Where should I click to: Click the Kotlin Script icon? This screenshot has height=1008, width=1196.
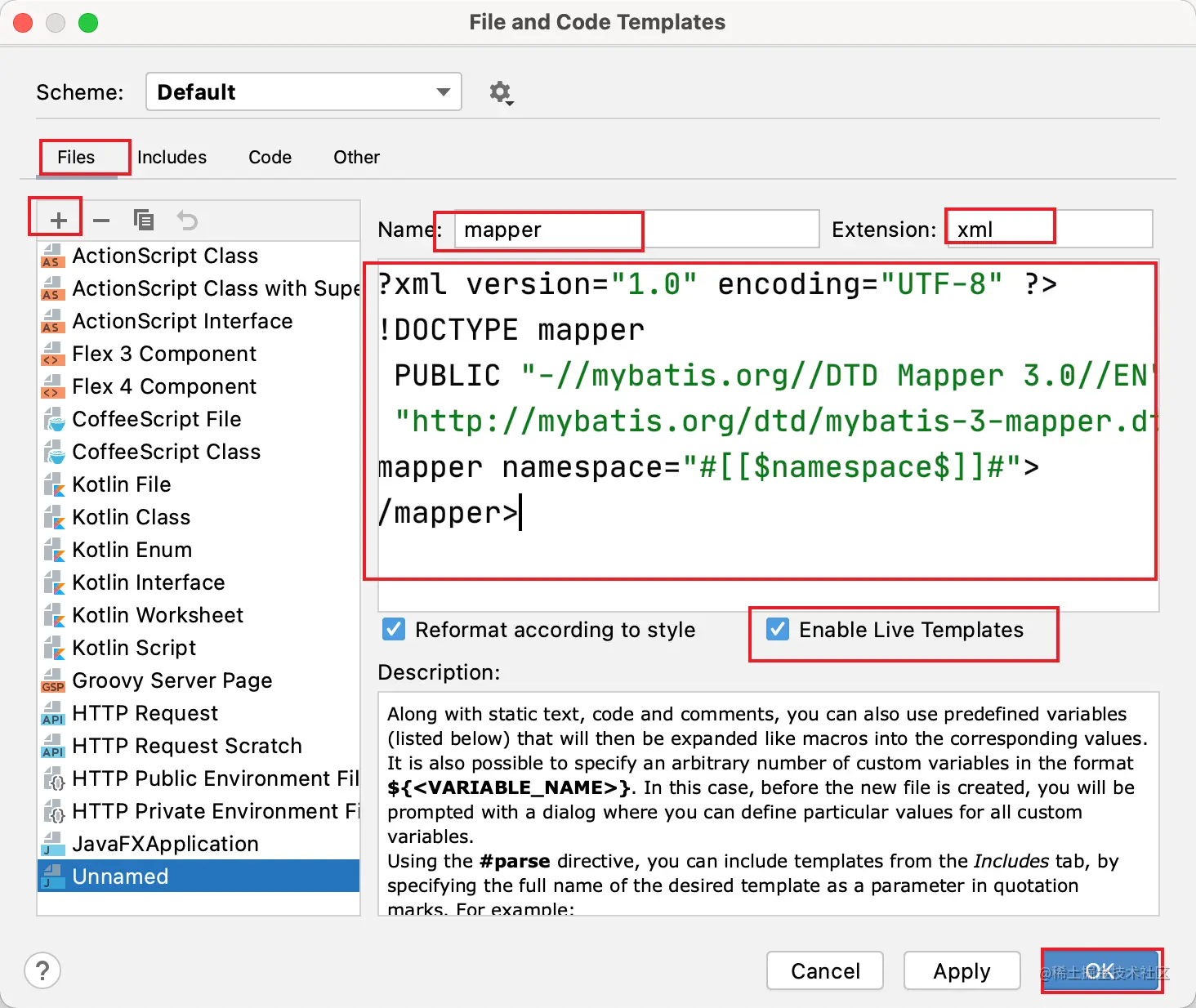53,648
